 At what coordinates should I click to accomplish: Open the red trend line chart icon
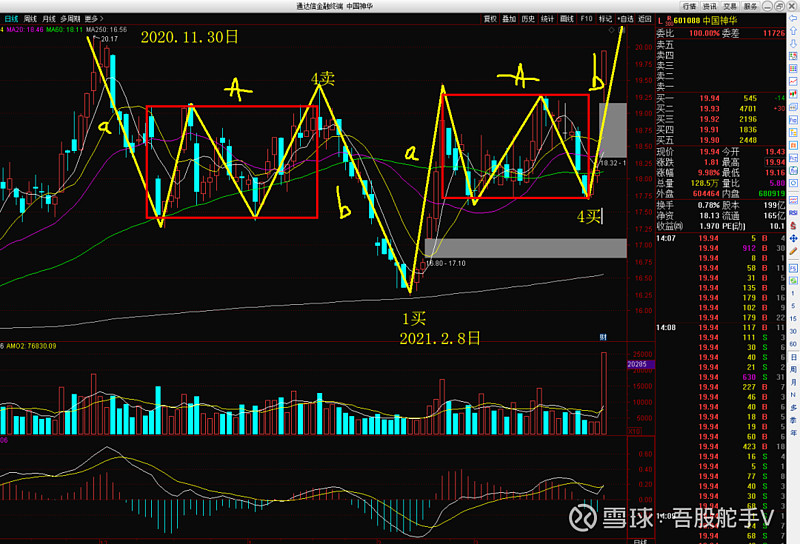pyautogui.click(x=793, y=82)
